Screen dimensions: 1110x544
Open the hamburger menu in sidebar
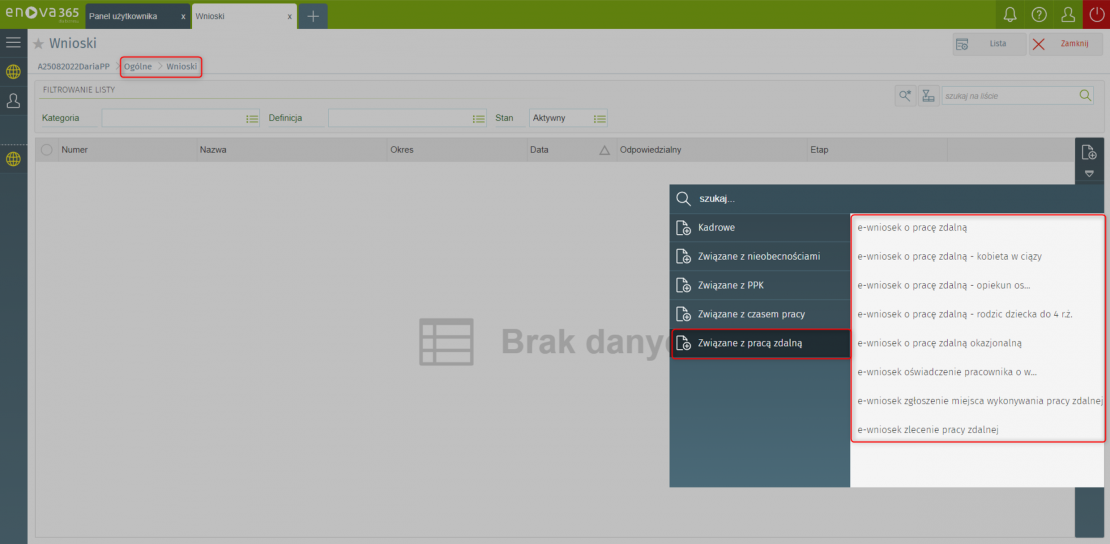click(13, 42)
